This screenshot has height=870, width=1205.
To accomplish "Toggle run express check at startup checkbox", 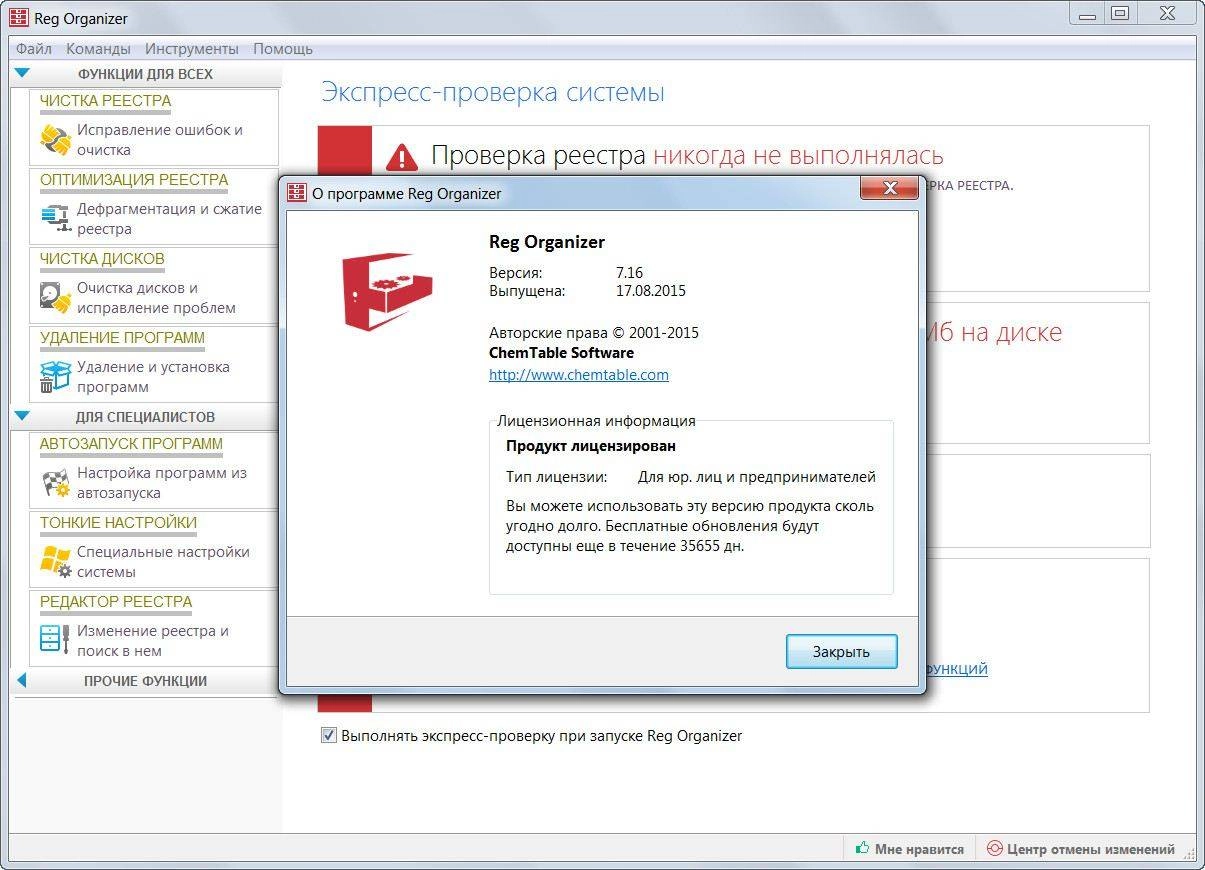I will (328, 735).
